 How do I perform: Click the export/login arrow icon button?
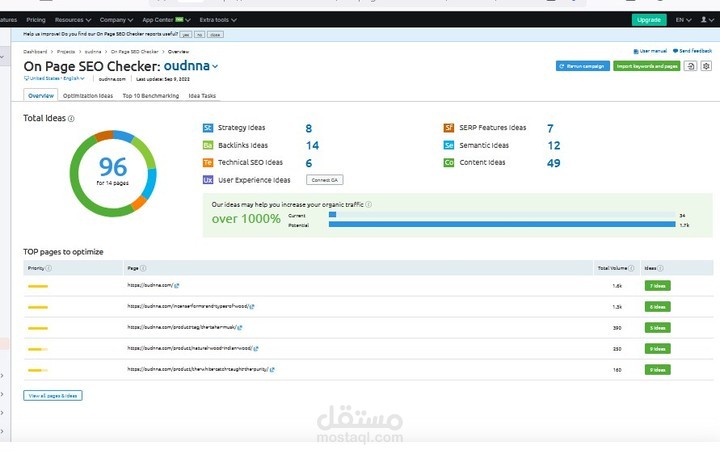[x=691, y=66]
